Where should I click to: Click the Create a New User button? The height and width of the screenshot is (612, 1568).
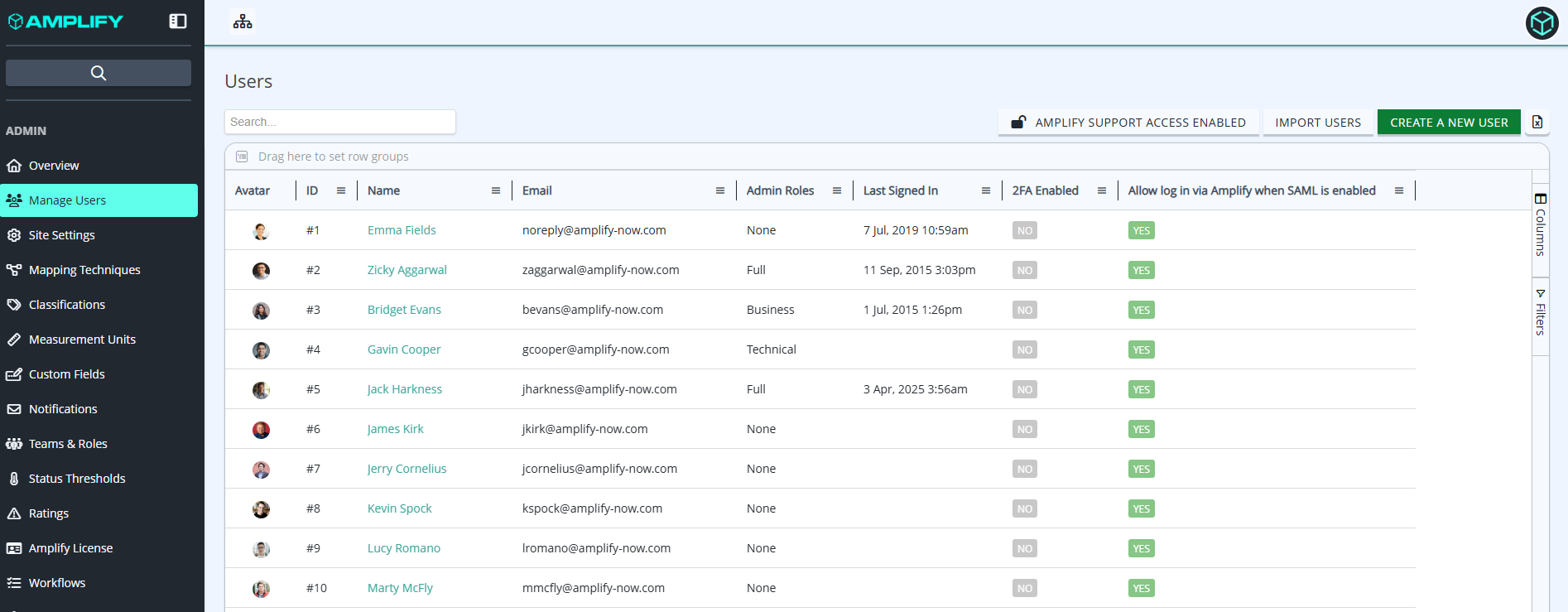1449,123
